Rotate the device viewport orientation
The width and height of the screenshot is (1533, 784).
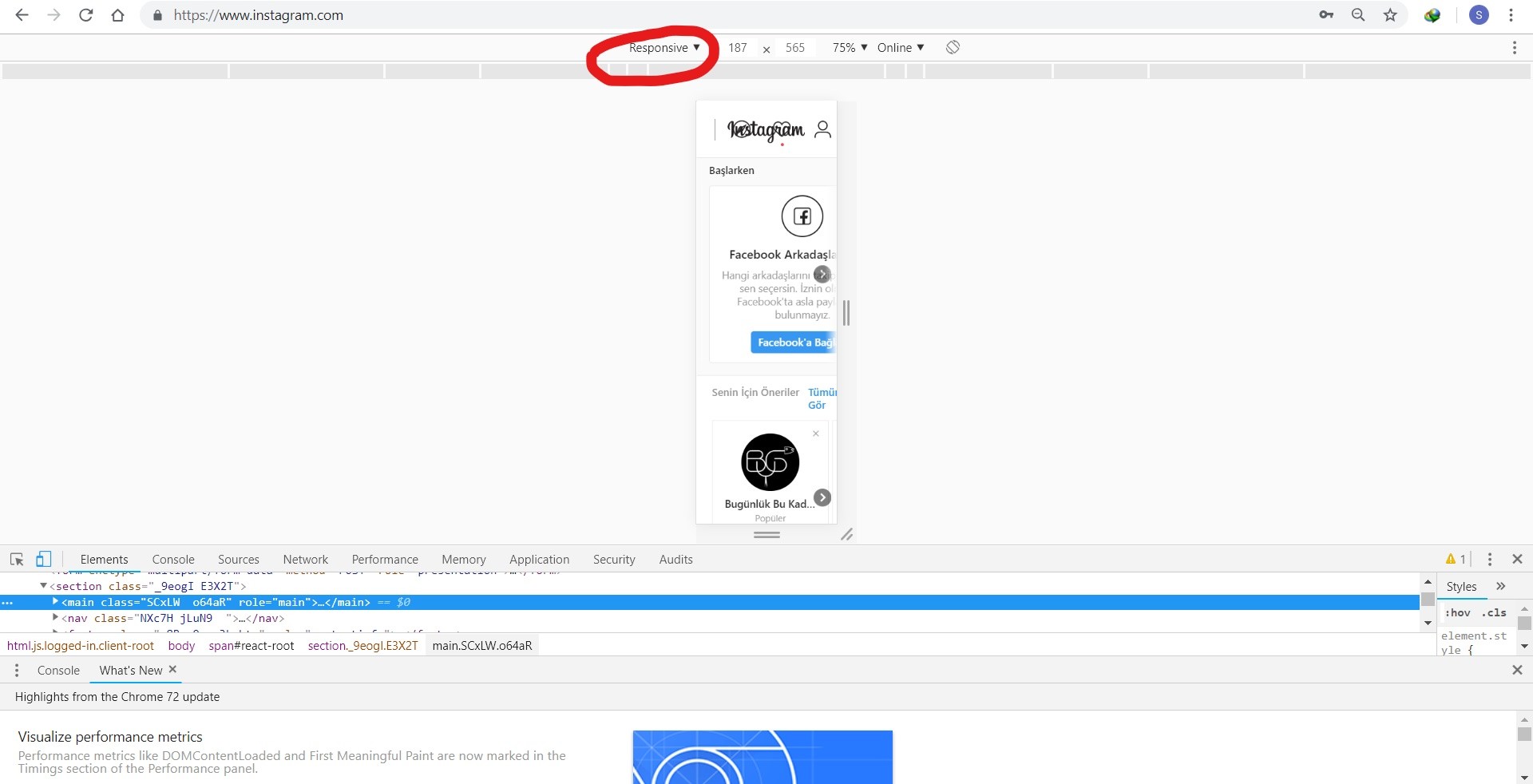pyautogui.click(x=953, y=47)
